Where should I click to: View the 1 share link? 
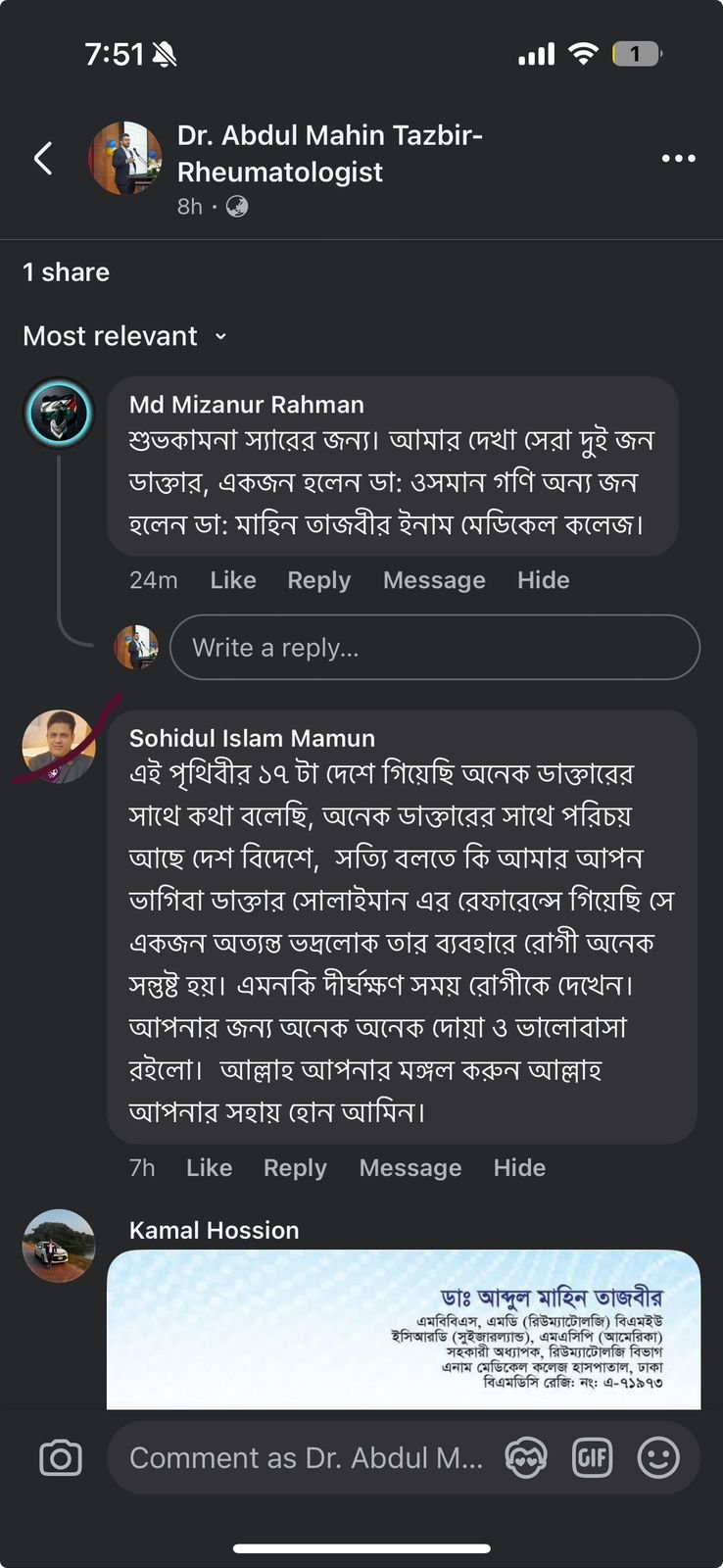(x=66, y=272)
